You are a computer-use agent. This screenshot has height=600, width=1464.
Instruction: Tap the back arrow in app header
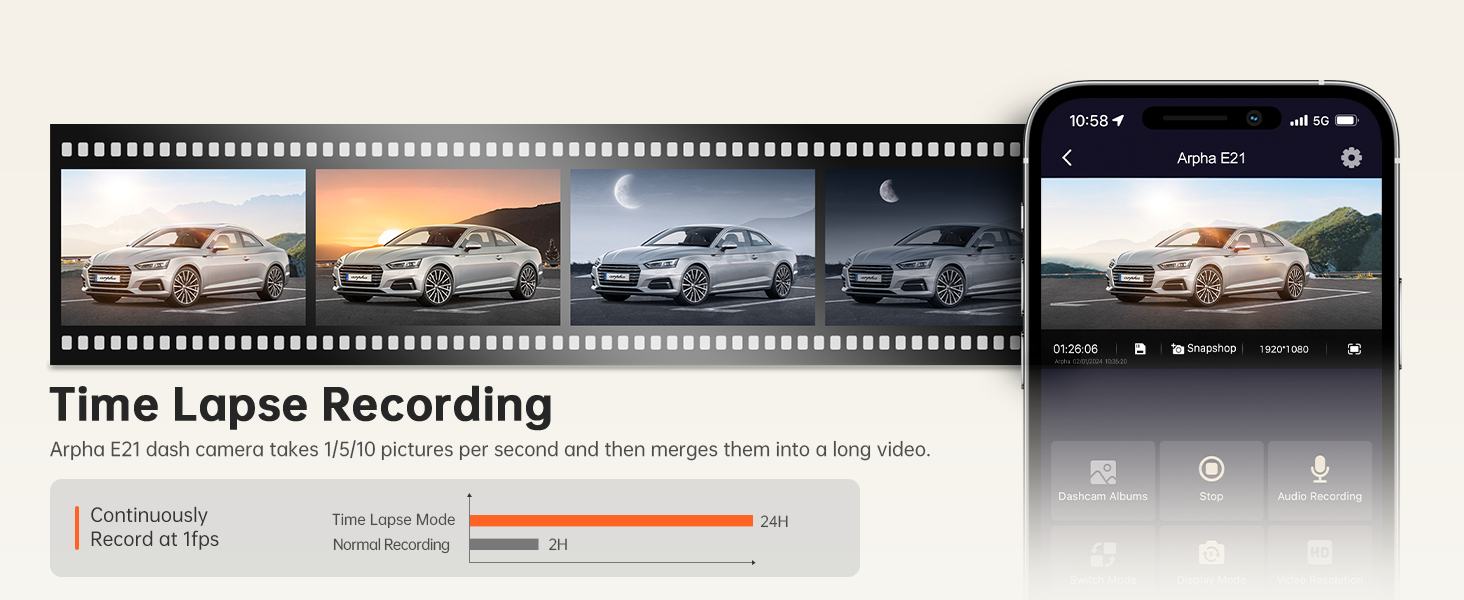1067,158
